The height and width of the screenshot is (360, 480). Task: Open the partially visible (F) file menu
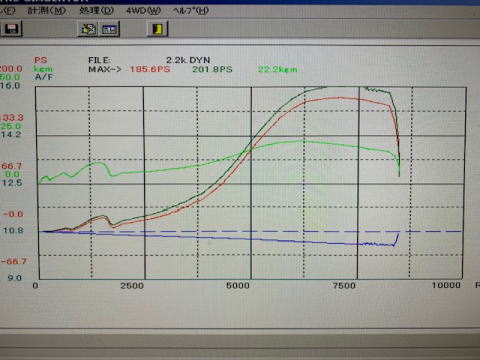pos(7,10)
